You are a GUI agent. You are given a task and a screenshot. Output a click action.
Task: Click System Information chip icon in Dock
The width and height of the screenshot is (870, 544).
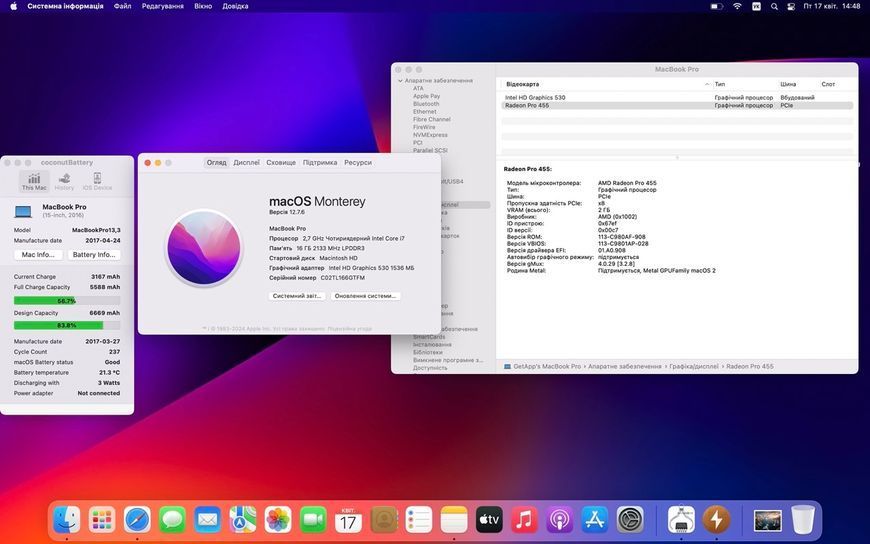pyautogui.click(x=681, y=520)
